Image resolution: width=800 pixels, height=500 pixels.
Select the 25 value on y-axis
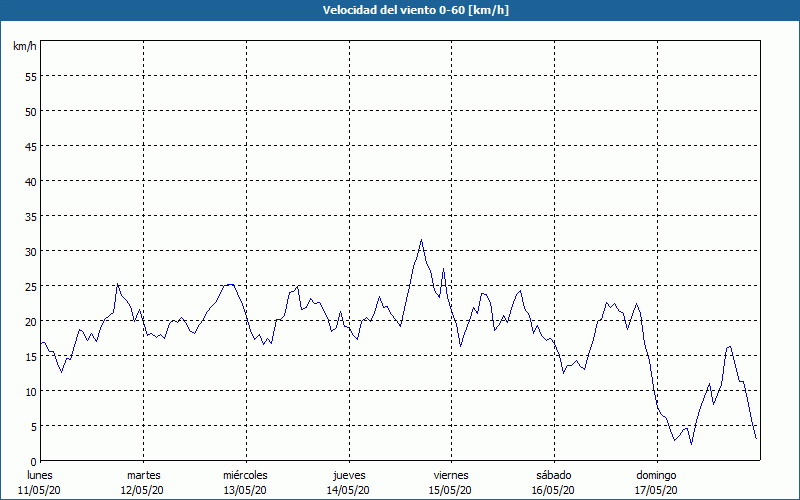point(31,287)
